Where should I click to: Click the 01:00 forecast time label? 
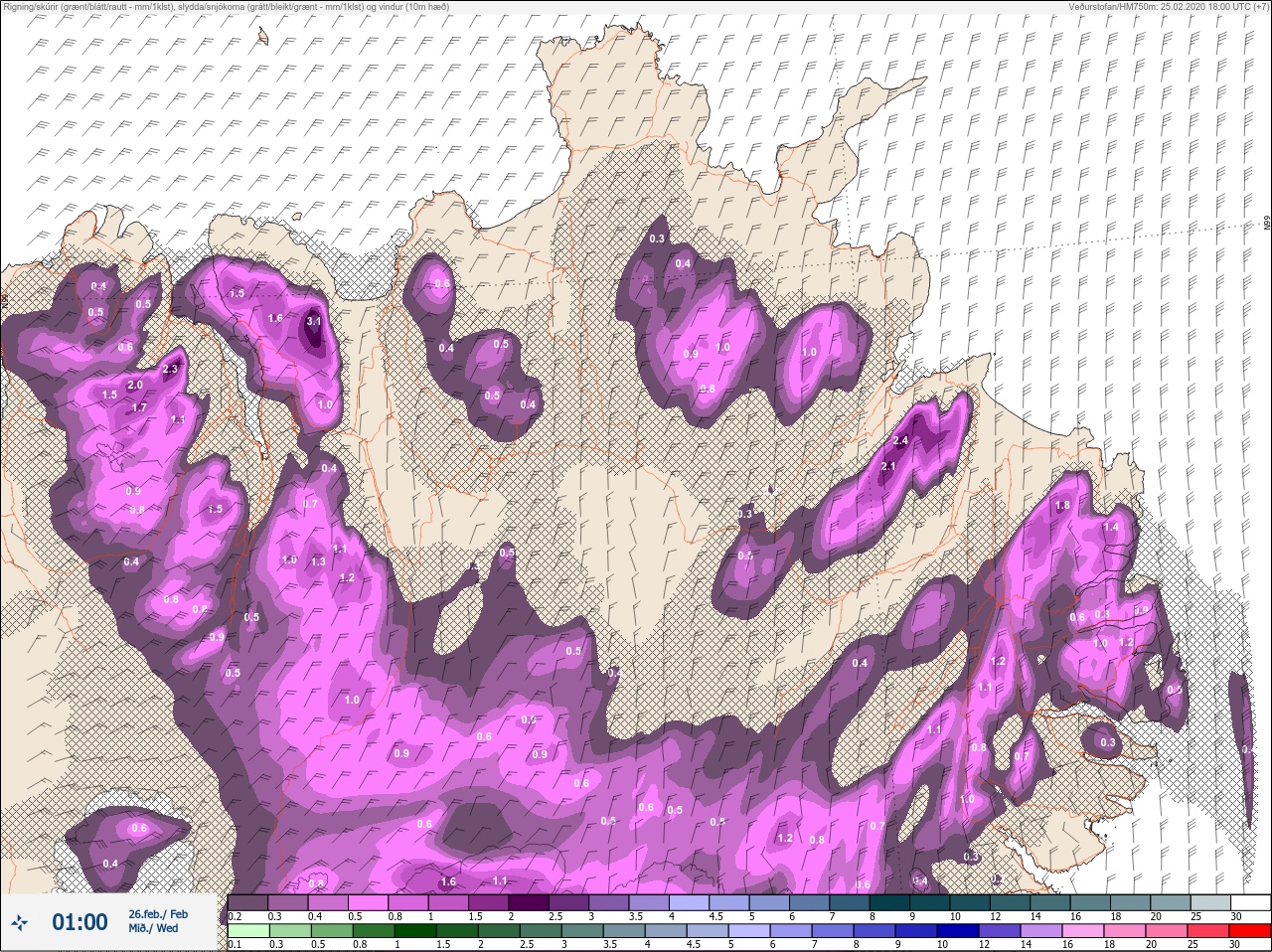(x=79, y=923)
